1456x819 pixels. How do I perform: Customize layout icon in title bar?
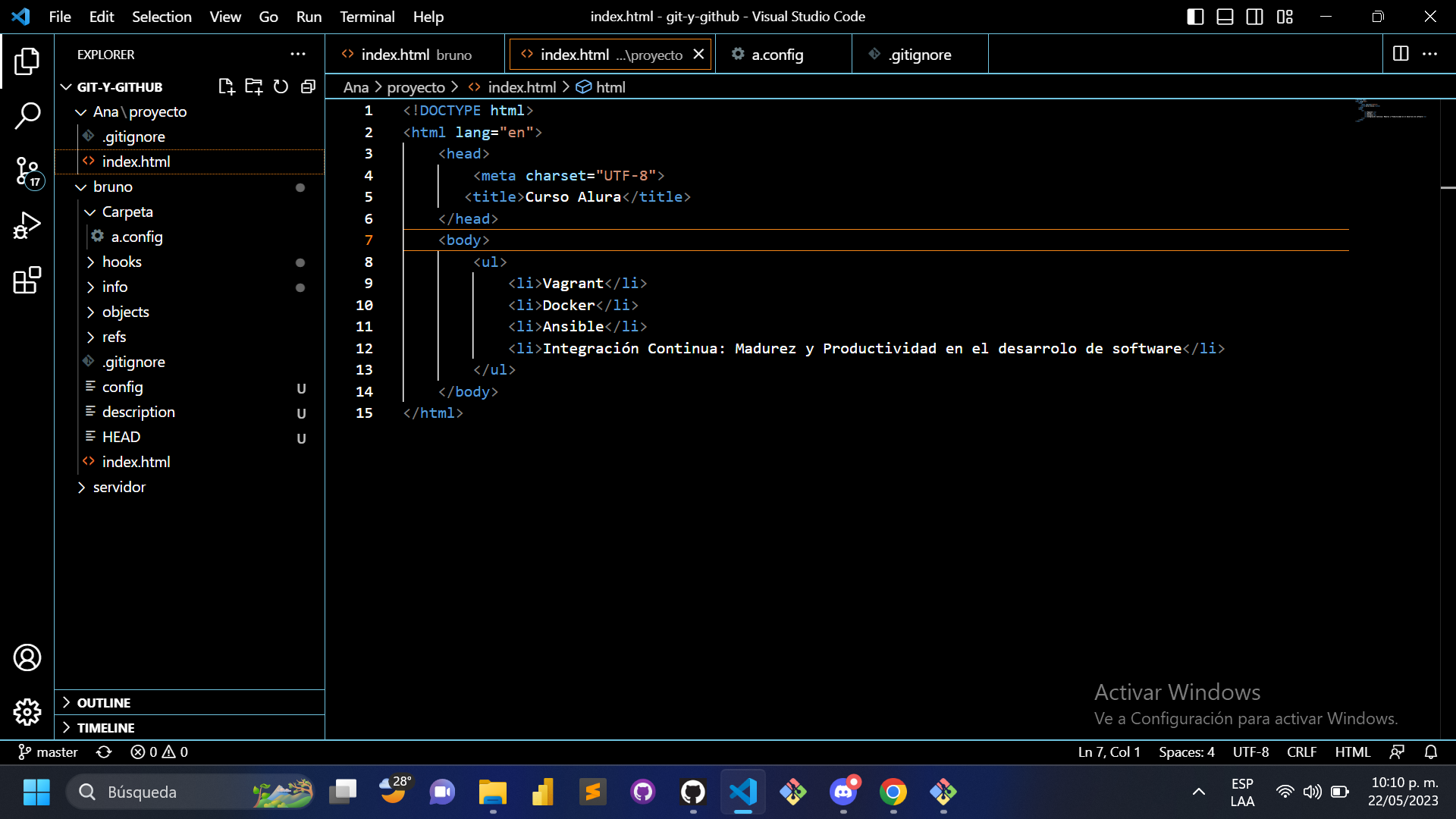point(1285,17)
